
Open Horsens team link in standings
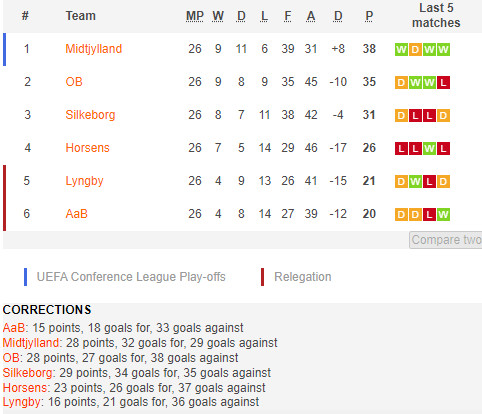pos(87,148)
